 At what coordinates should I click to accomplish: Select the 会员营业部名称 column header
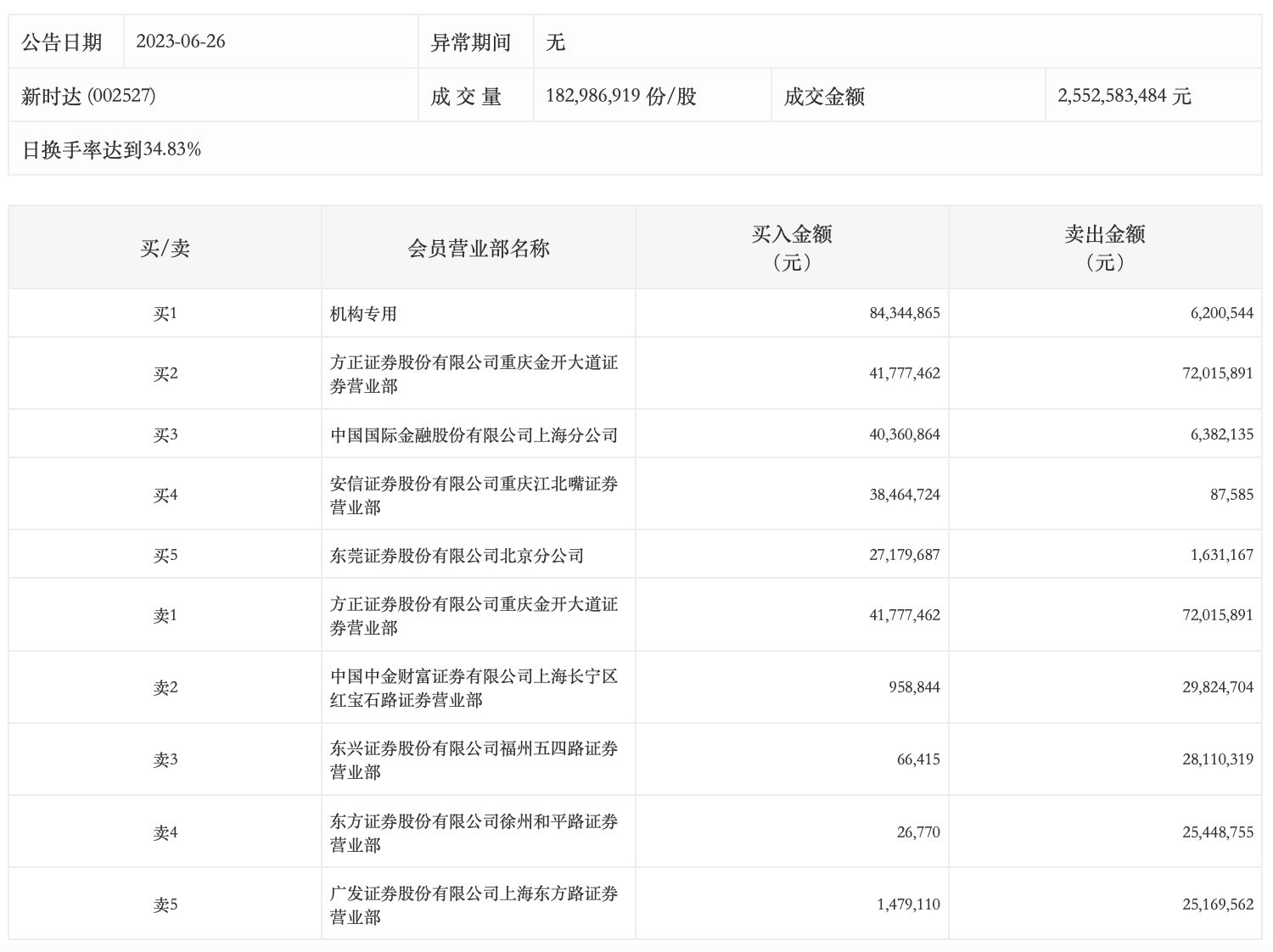point(478,248)
